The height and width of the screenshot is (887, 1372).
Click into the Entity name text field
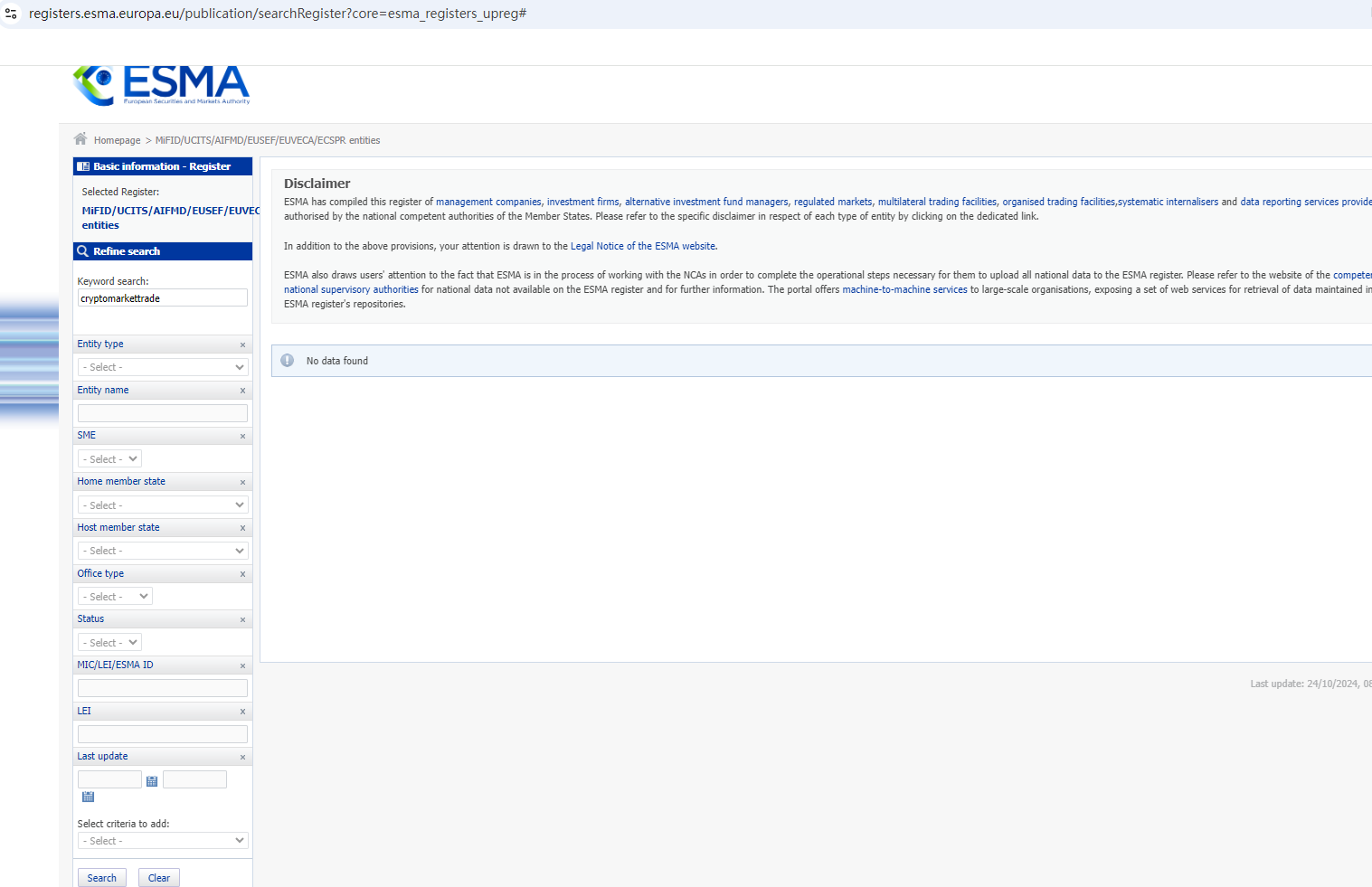click(x=163, y=413)
